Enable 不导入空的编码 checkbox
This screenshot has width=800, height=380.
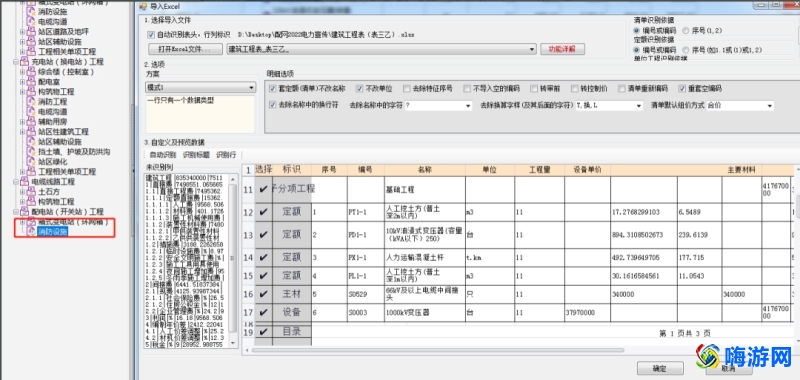point(467,88)
